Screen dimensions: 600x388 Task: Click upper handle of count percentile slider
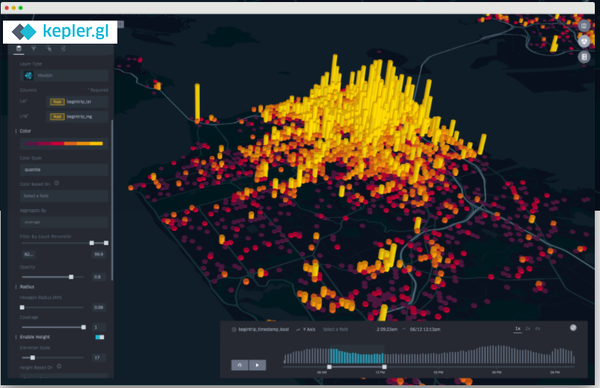click(x=106, y=243)
